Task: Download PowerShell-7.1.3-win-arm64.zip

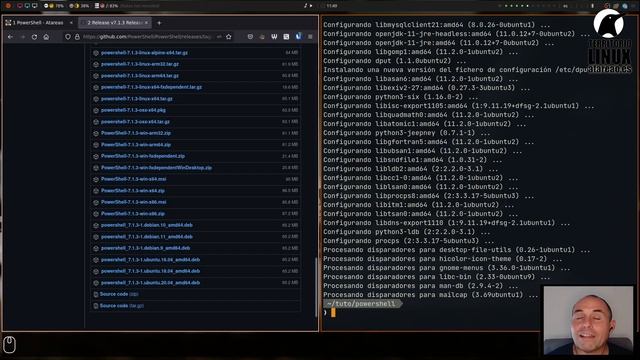Action: (136, 144)
